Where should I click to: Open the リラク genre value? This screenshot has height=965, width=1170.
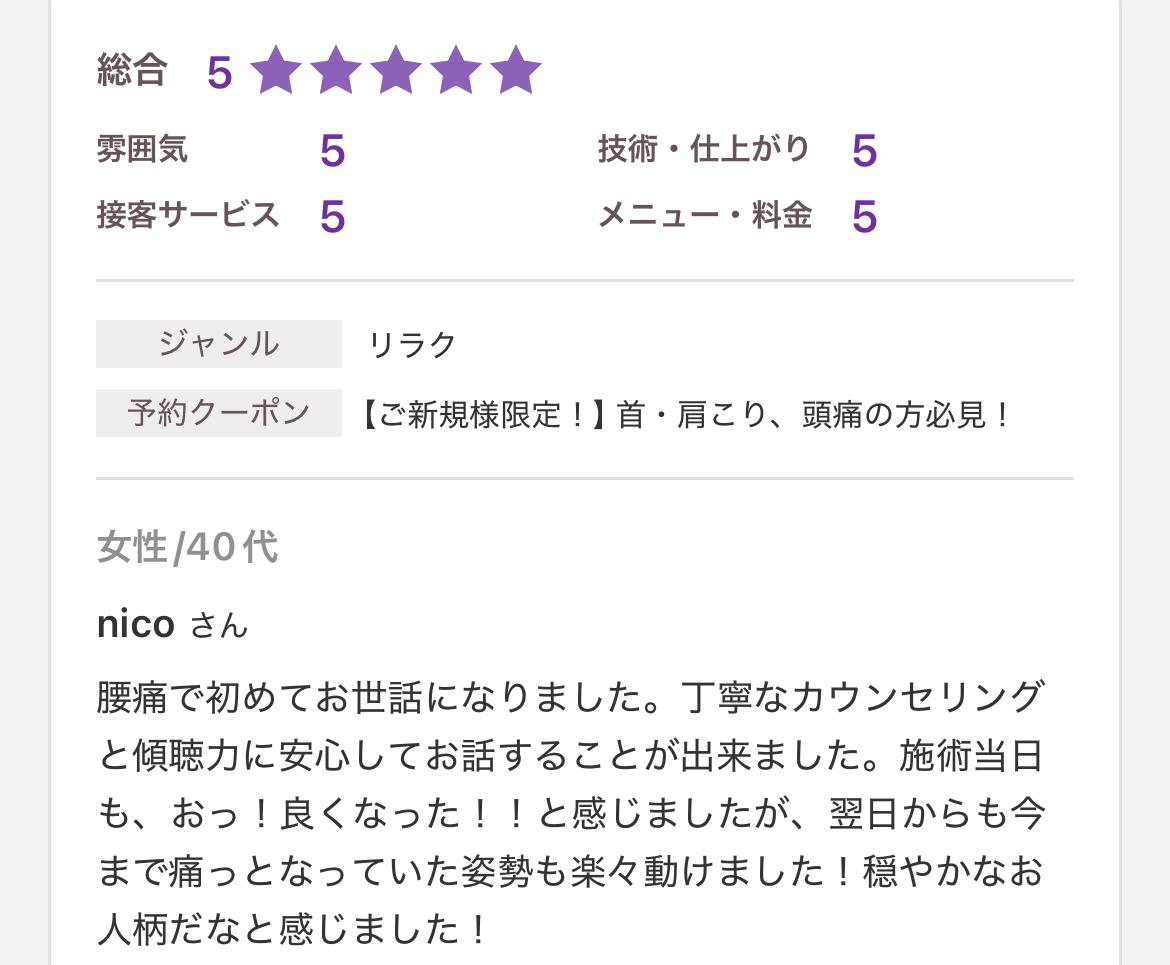tap(413, 345)
